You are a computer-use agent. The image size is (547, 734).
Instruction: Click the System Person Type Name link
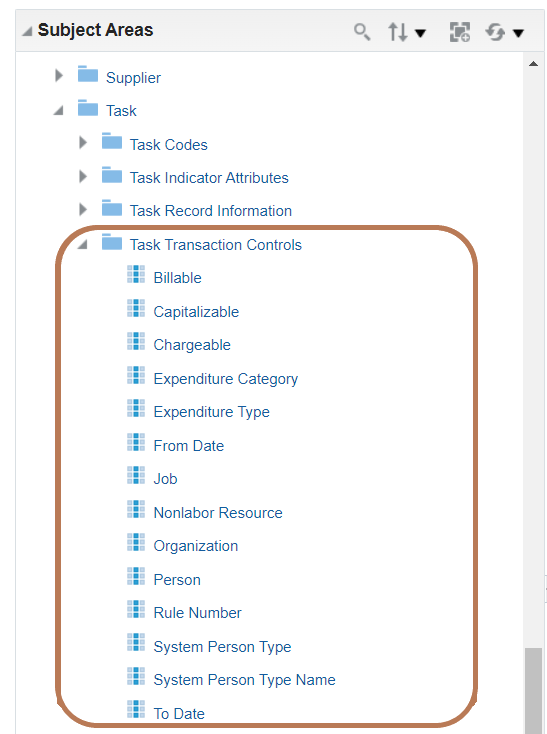coord(244,680)
